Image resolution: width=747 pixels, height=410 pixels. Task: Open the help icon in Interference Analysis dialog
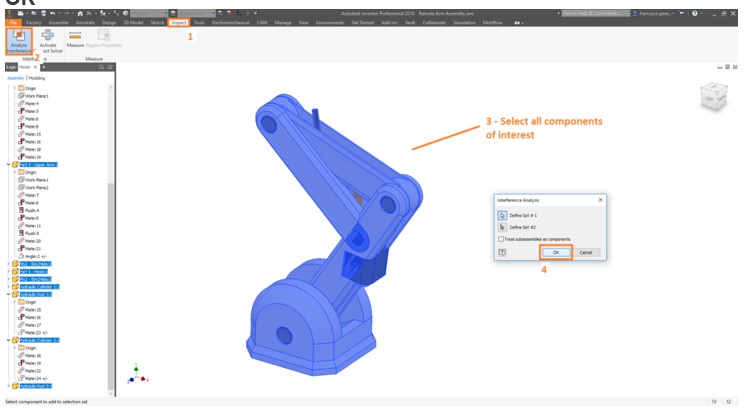(501, 252)
